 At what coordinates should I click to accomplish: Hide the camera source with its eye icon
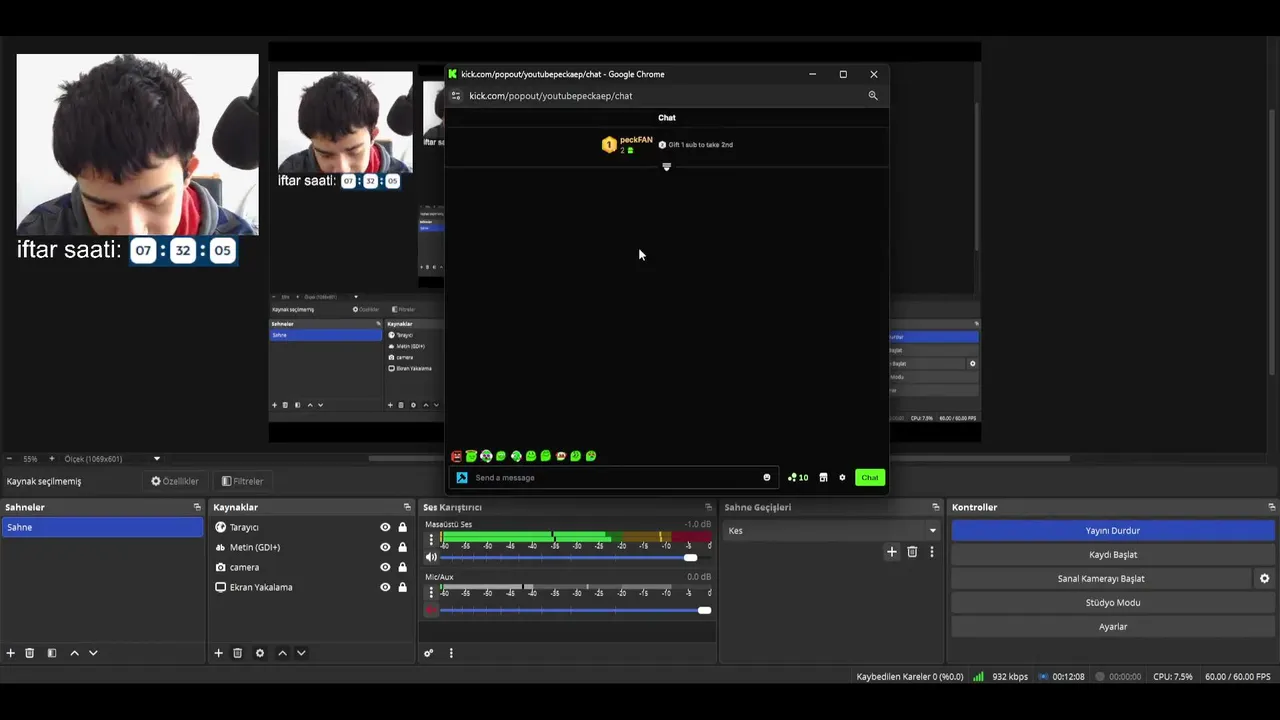point(385,567)
